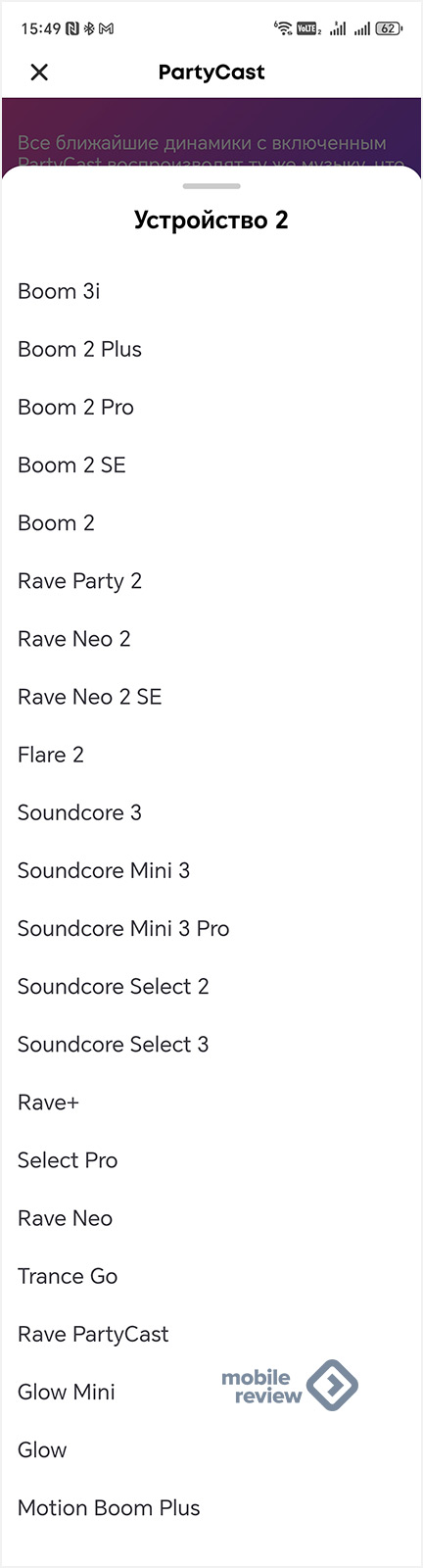Close the PartyCast screen with the X icon
Viewport: 423px width, 1568px height.
click(39, 72)
